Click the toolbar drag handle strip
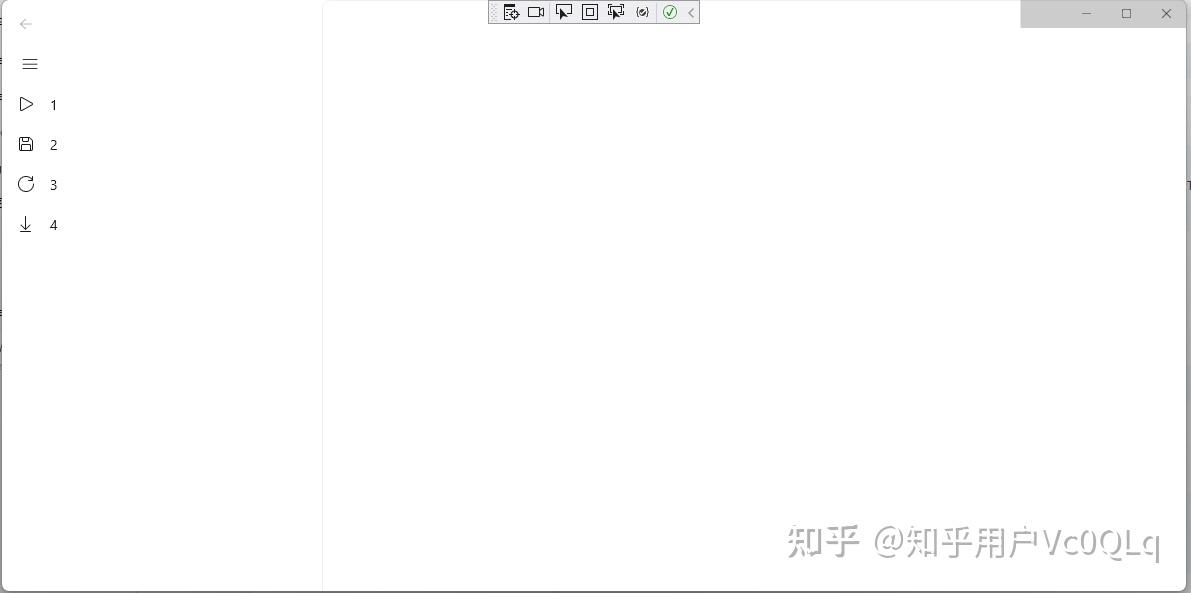 click(x=496, y=12)
